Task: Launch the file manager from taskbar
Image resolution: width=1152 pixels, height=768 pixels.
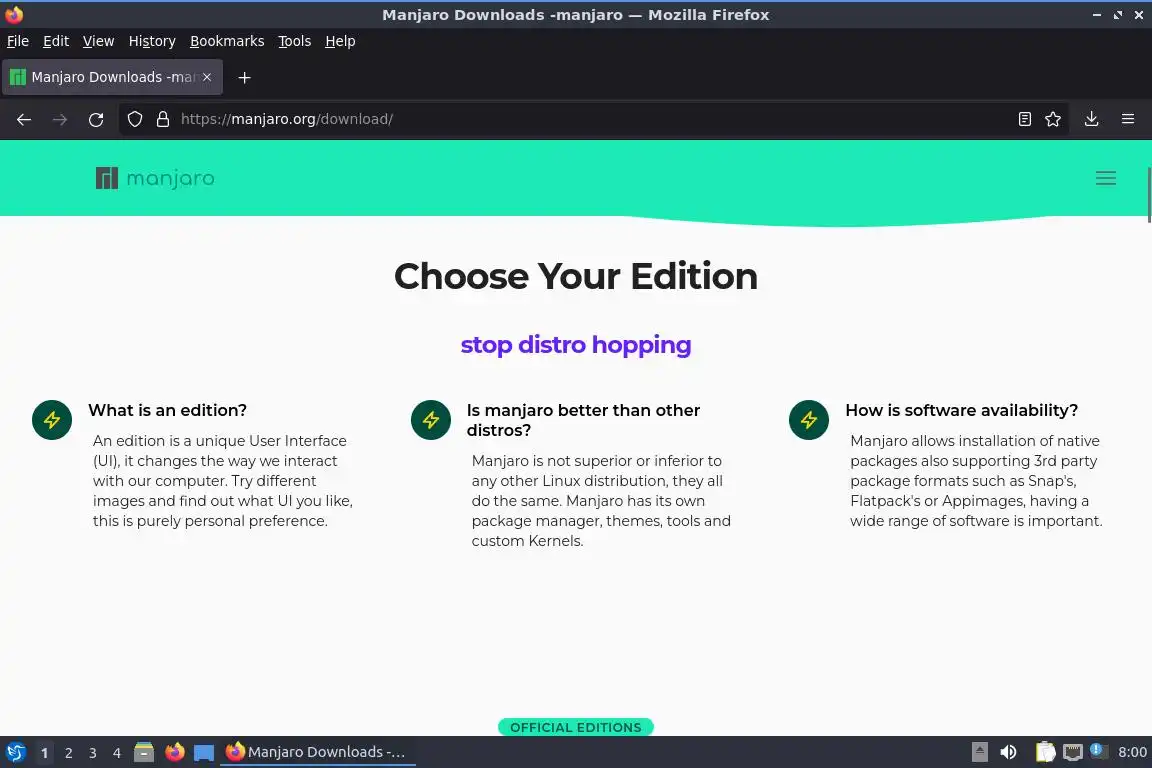Action: [144, 752]
